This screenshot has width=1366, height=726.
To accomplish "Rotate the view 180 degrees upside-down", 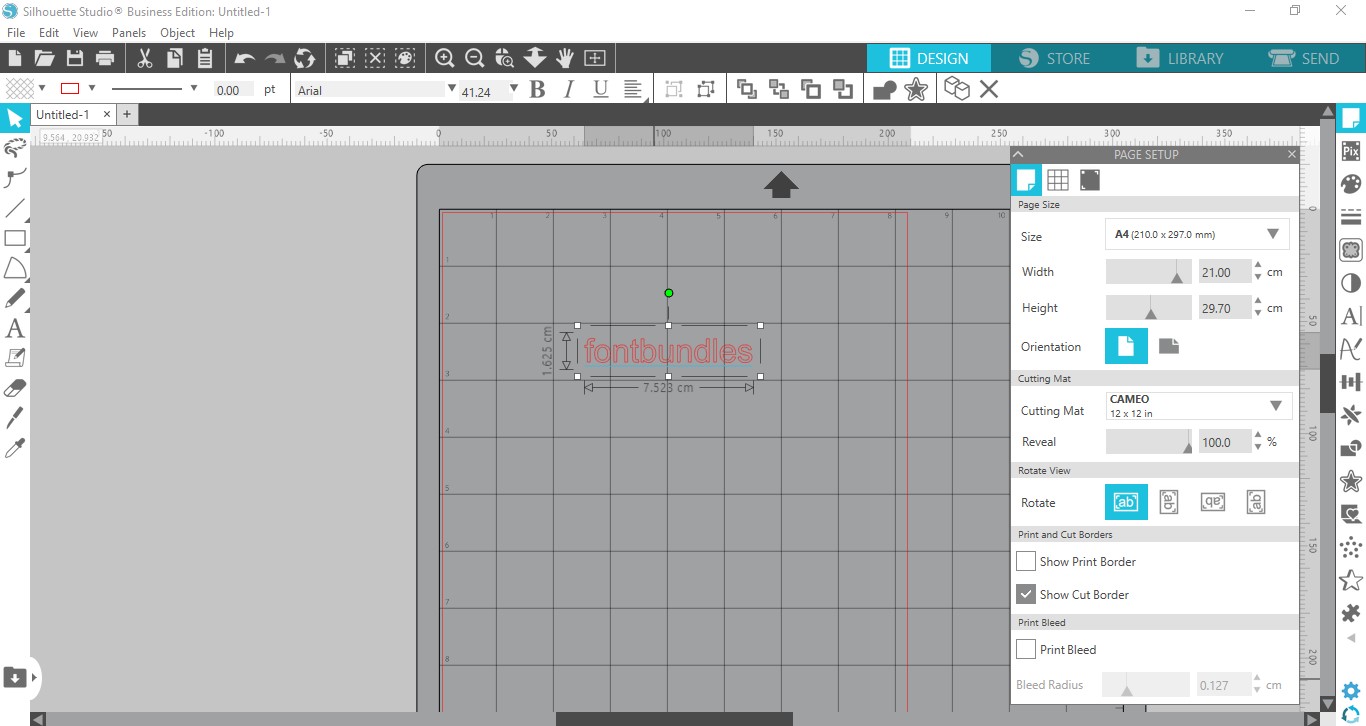I will pyautogui.click(x=1213, y=502).
